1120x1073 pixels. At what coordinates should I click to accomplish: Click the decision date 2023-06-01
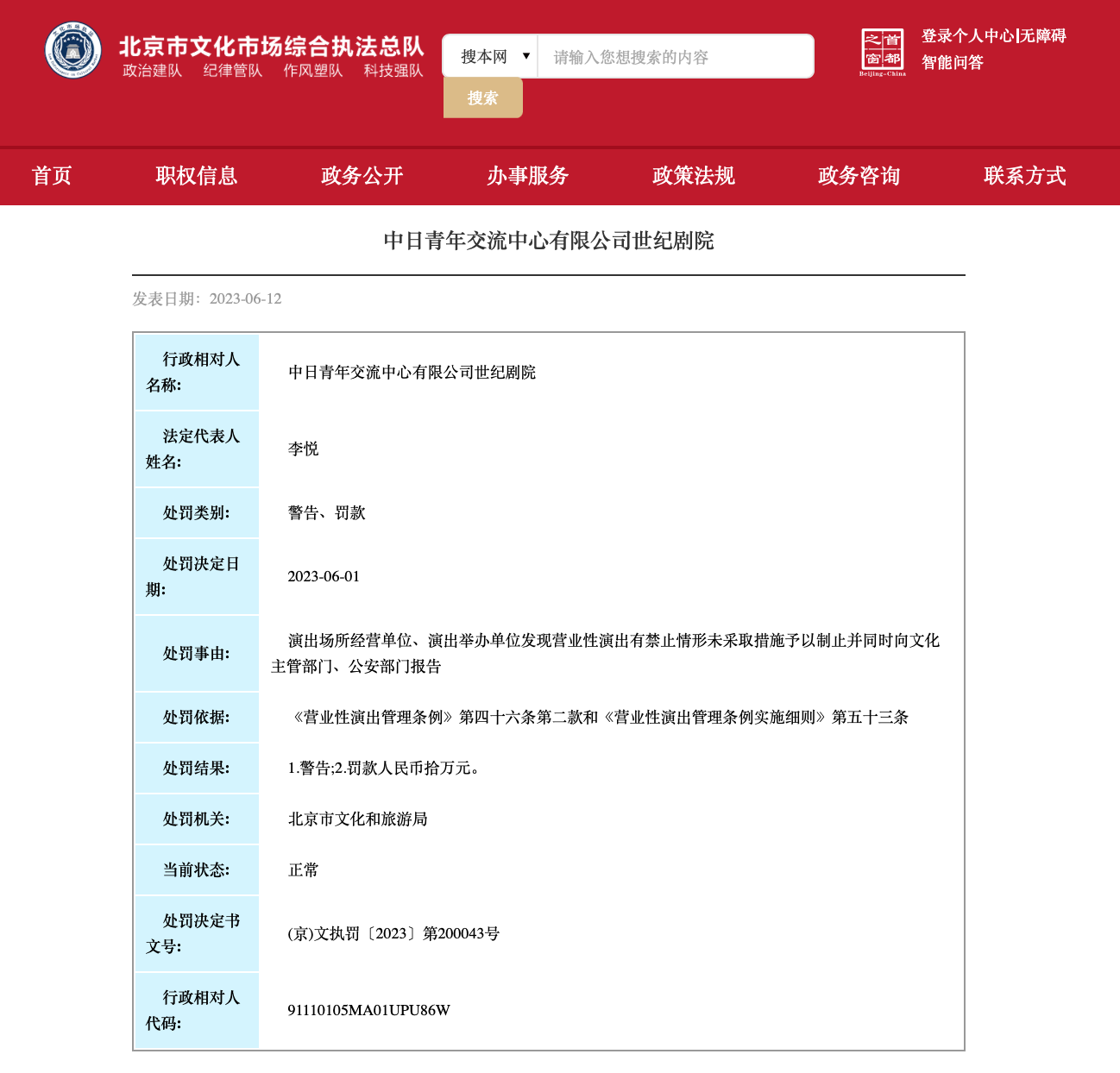(x=324, y=577)
